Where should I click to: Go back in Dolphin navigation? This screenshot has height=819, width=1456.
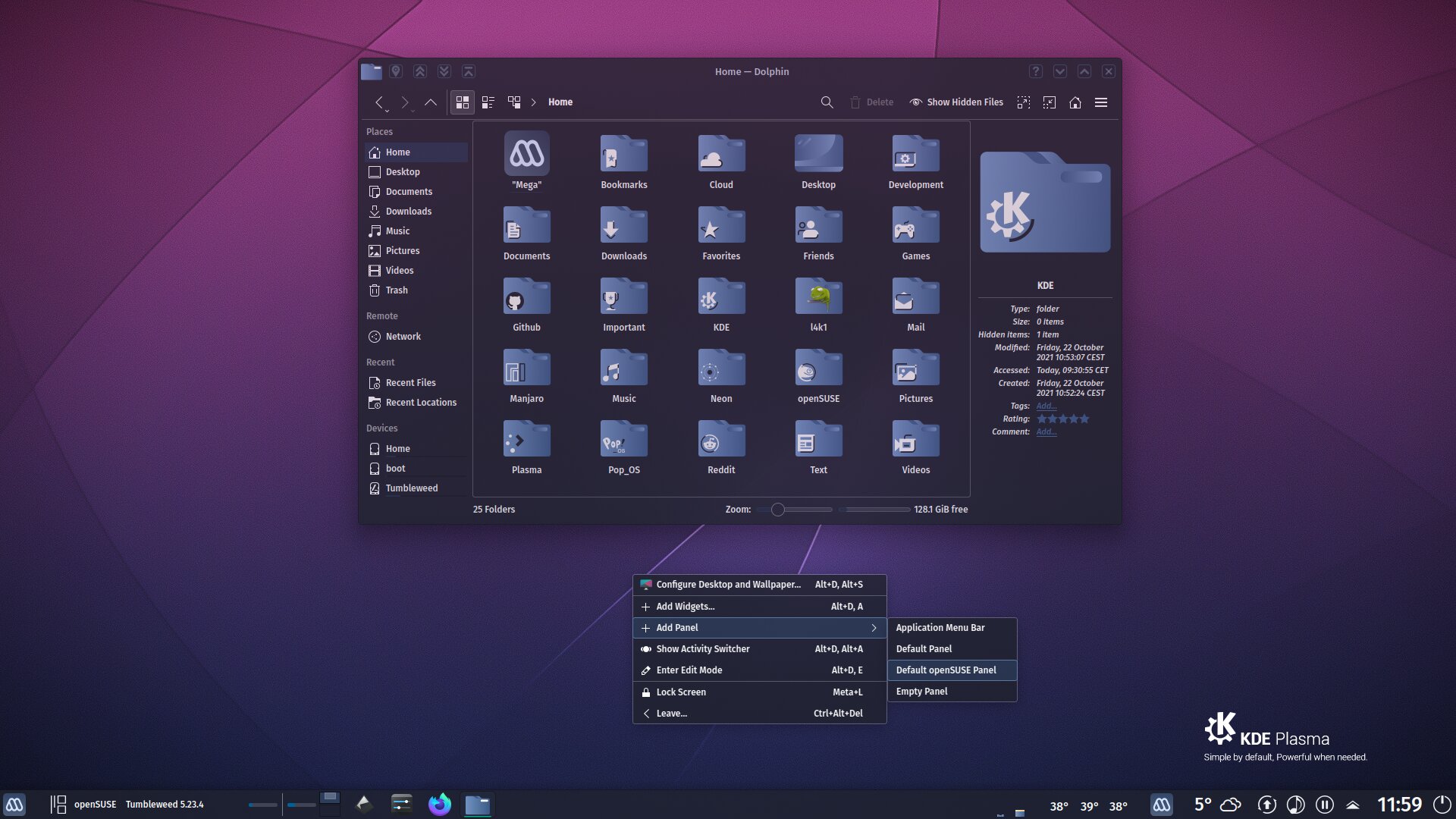(379, 102)
